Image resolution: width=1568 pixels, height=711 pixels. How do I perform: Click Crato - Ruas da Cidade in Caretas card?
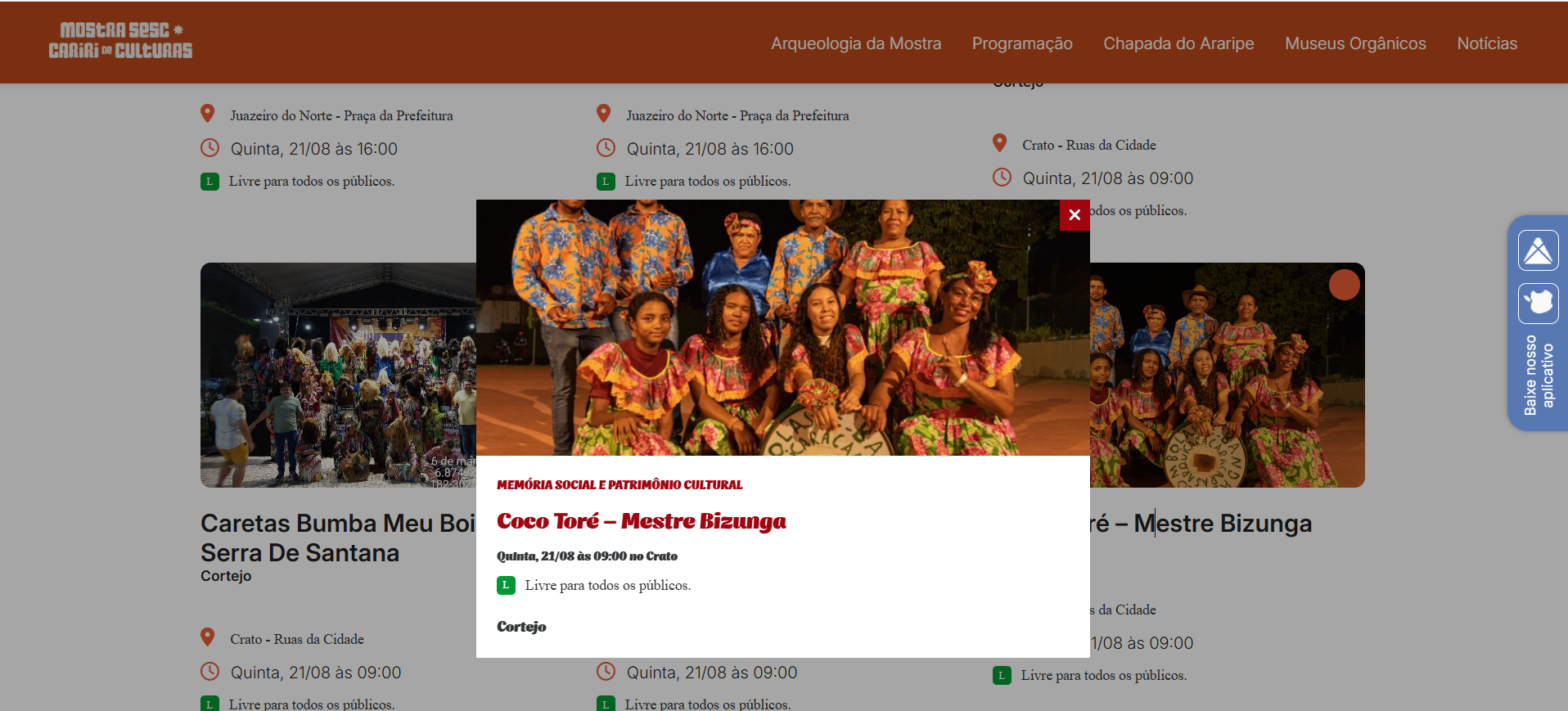[297, 639]
